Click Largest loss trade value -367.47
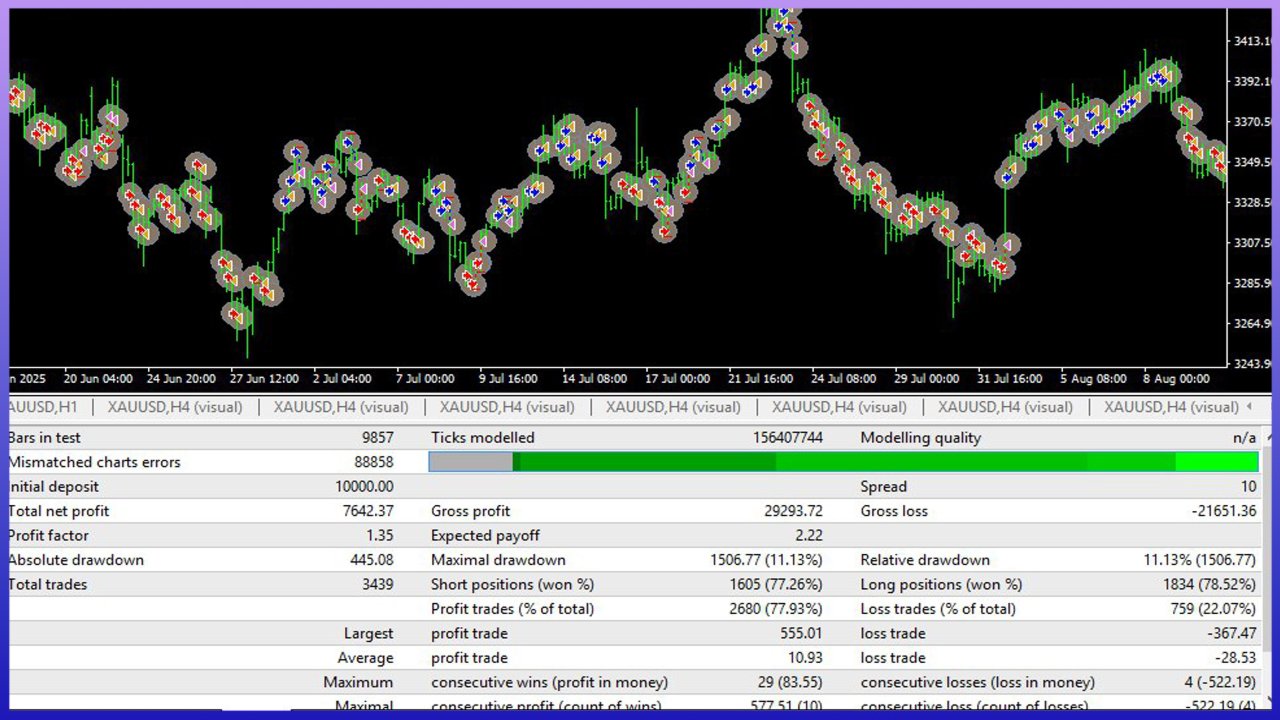 point(1232,634)
